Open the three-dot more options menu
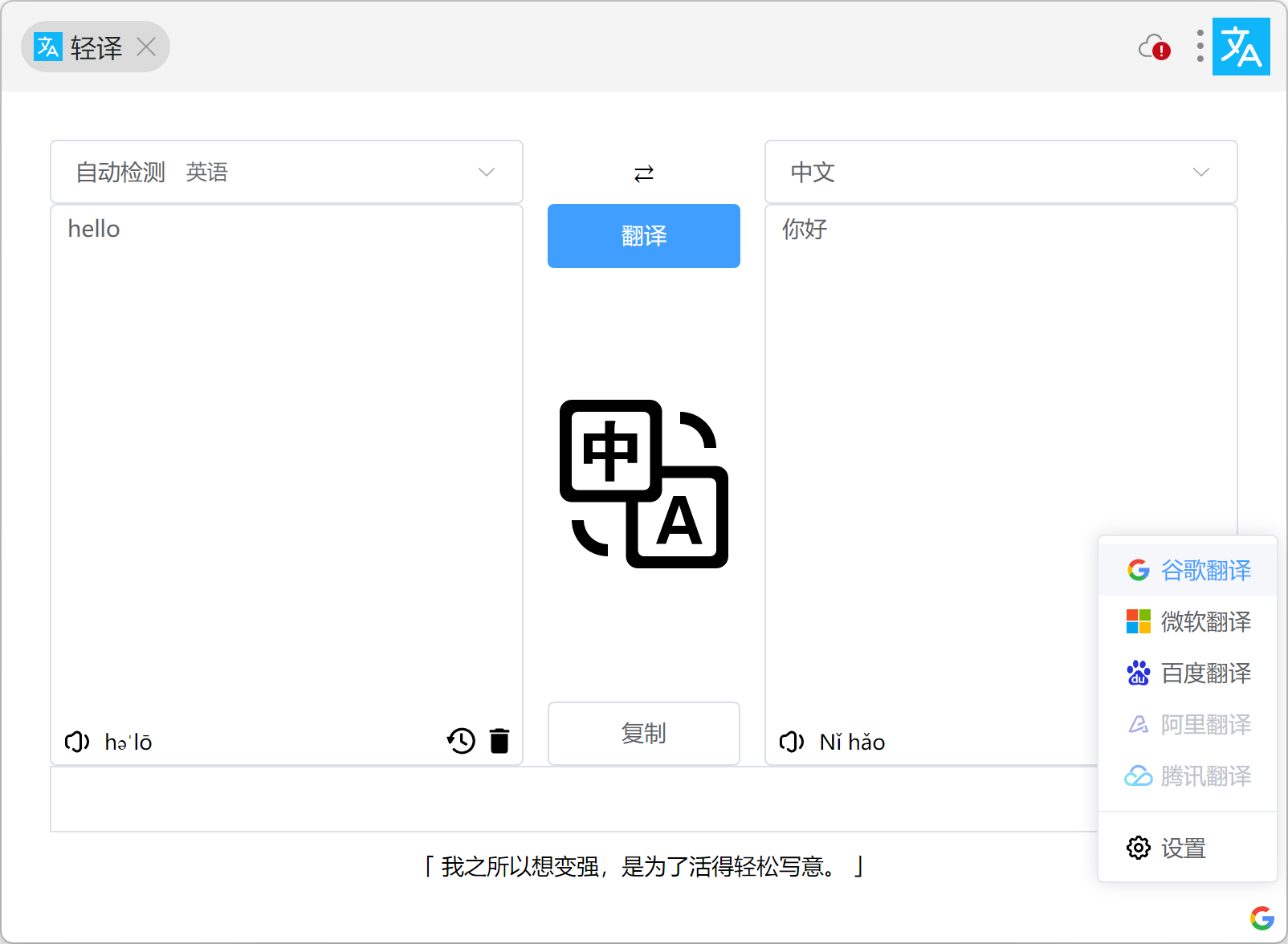The image size is (1288, 944). click(x=1200, y=47)
